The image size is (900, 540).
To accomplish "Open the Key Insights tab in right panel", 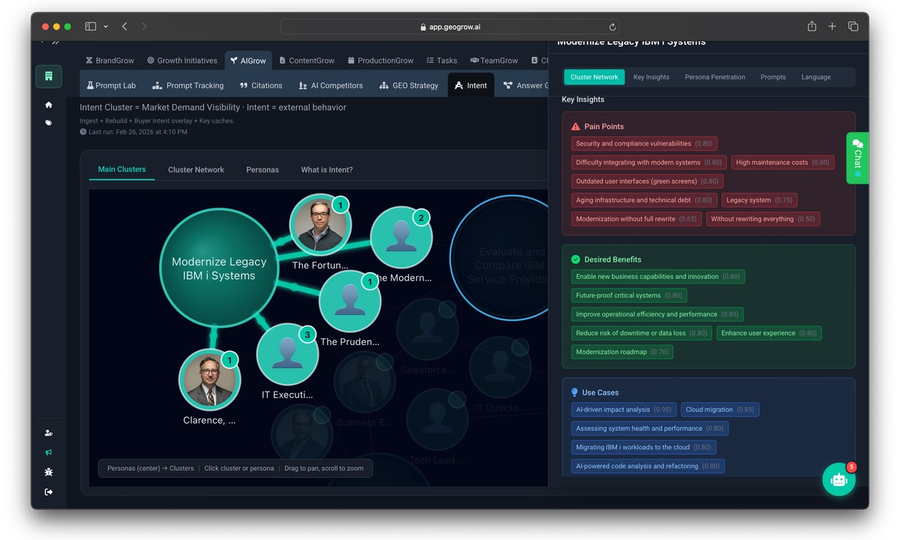I will click(651, 77).
